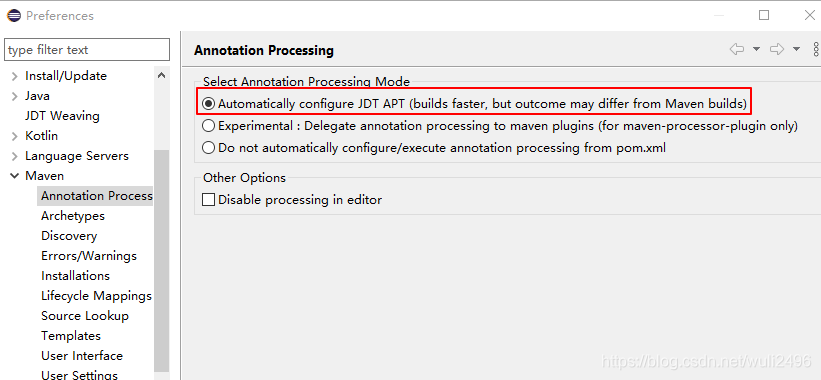
Task: Collapse the Maven tree node
Action: point(15,176)
